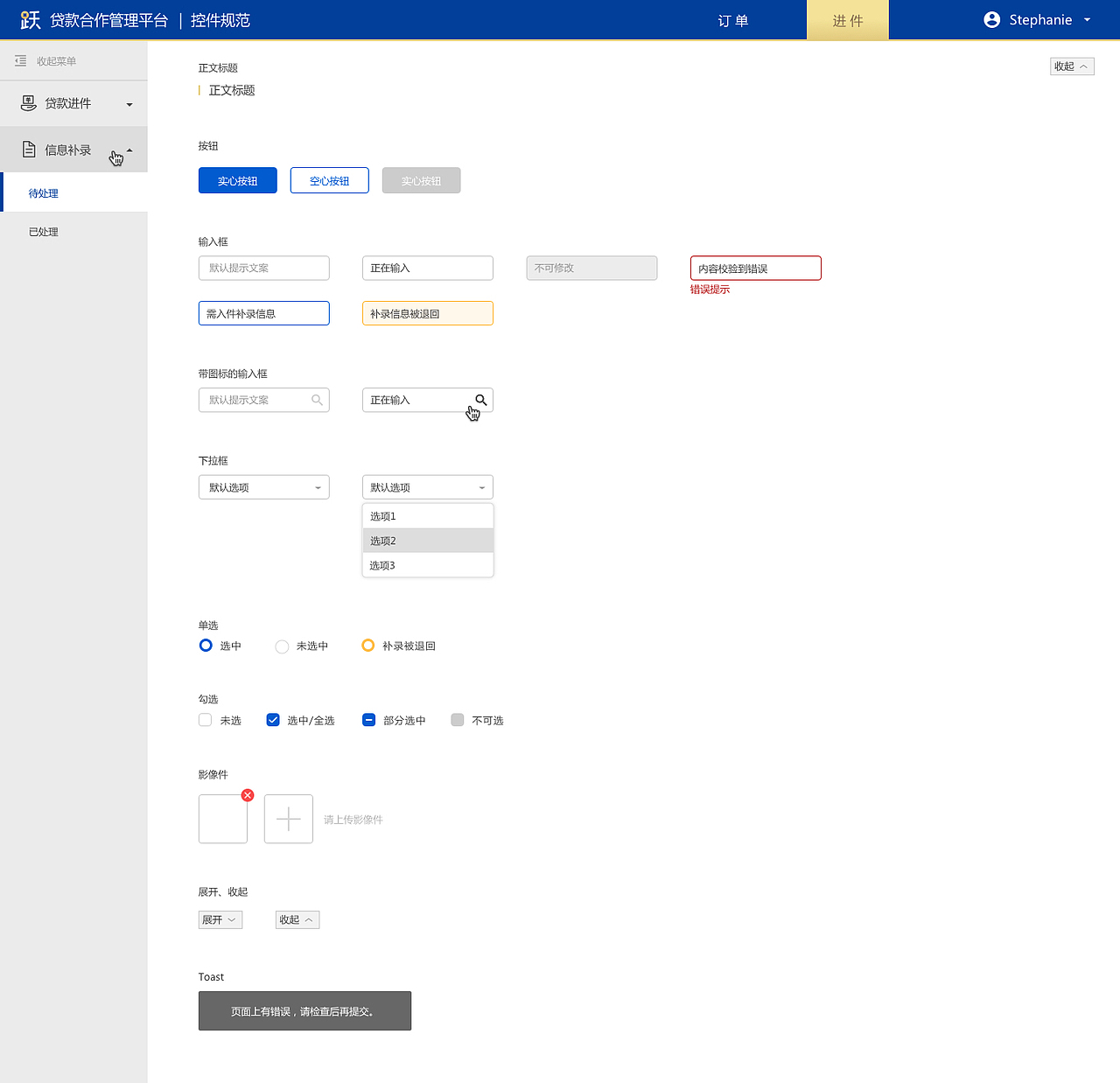
Task: Click the 展开 expand button
Action: (220, 919)
